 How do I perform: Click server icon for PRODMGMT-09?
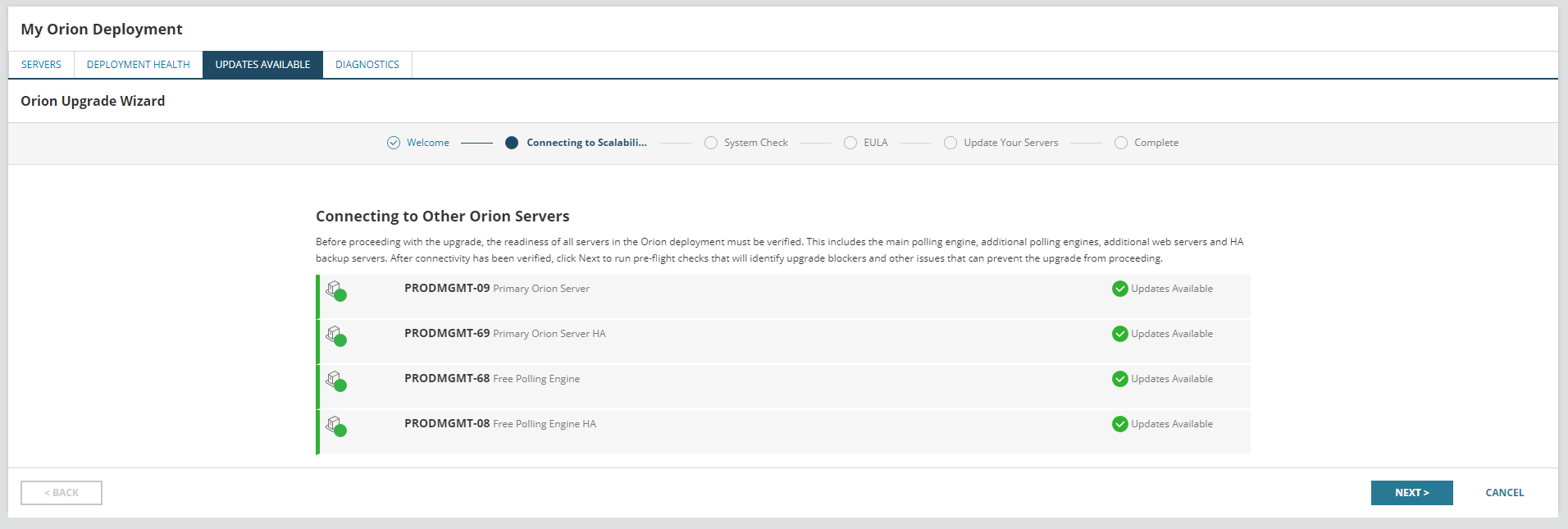(x=335, y=290)
